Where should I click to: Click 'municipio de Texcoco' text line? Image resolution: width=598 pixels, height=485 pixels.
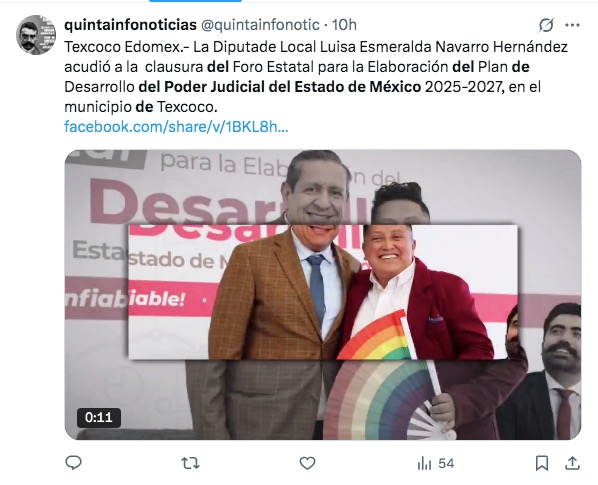(x=141, y=107)
